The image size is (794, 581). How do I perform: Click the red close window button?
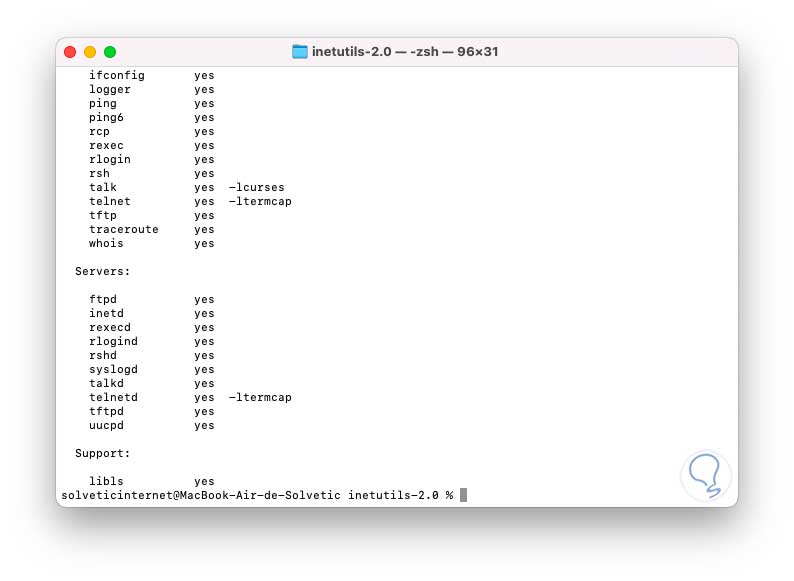tap(70, 52)
